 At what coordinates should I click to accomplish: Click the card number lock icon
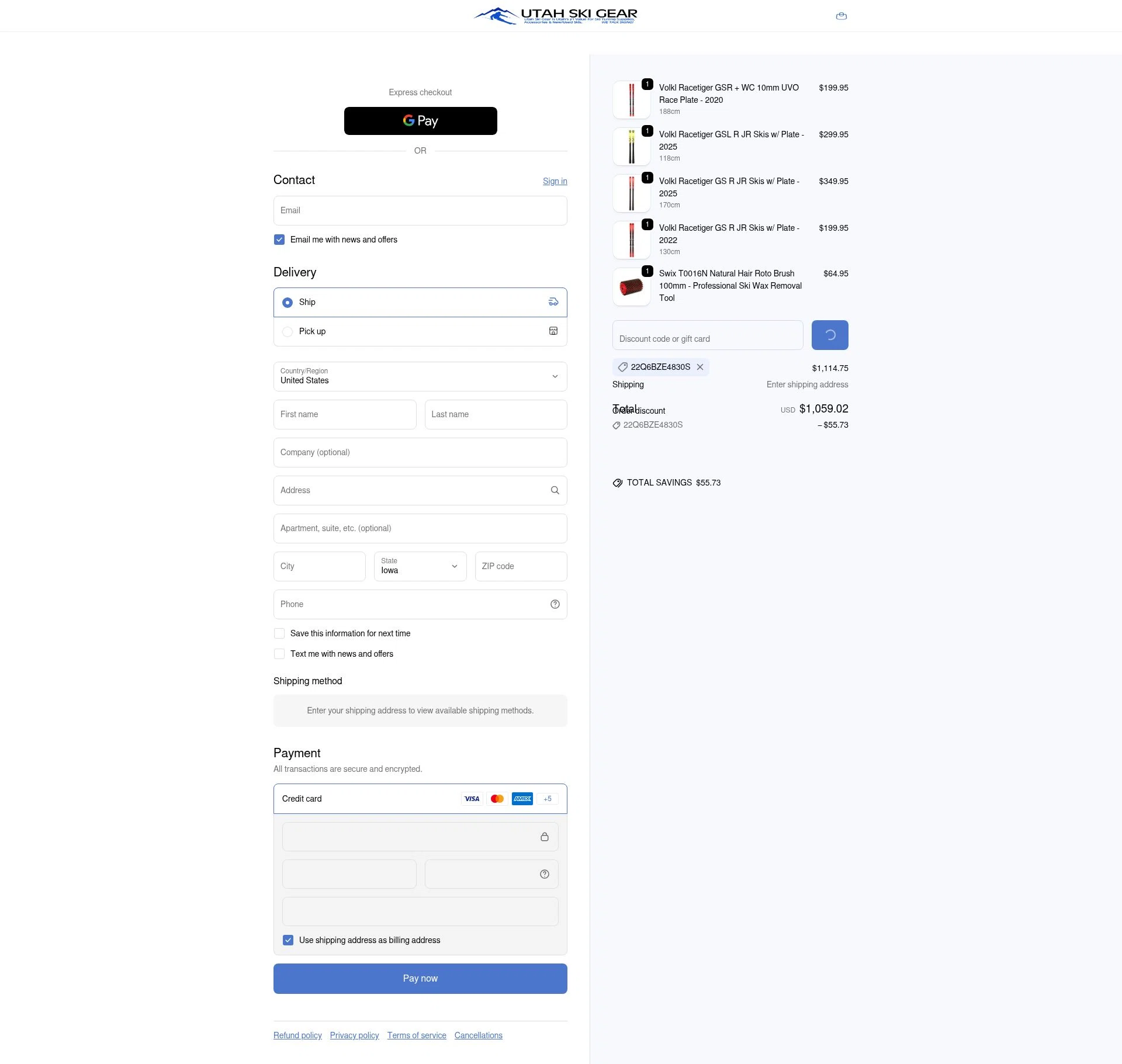(544, 837)
